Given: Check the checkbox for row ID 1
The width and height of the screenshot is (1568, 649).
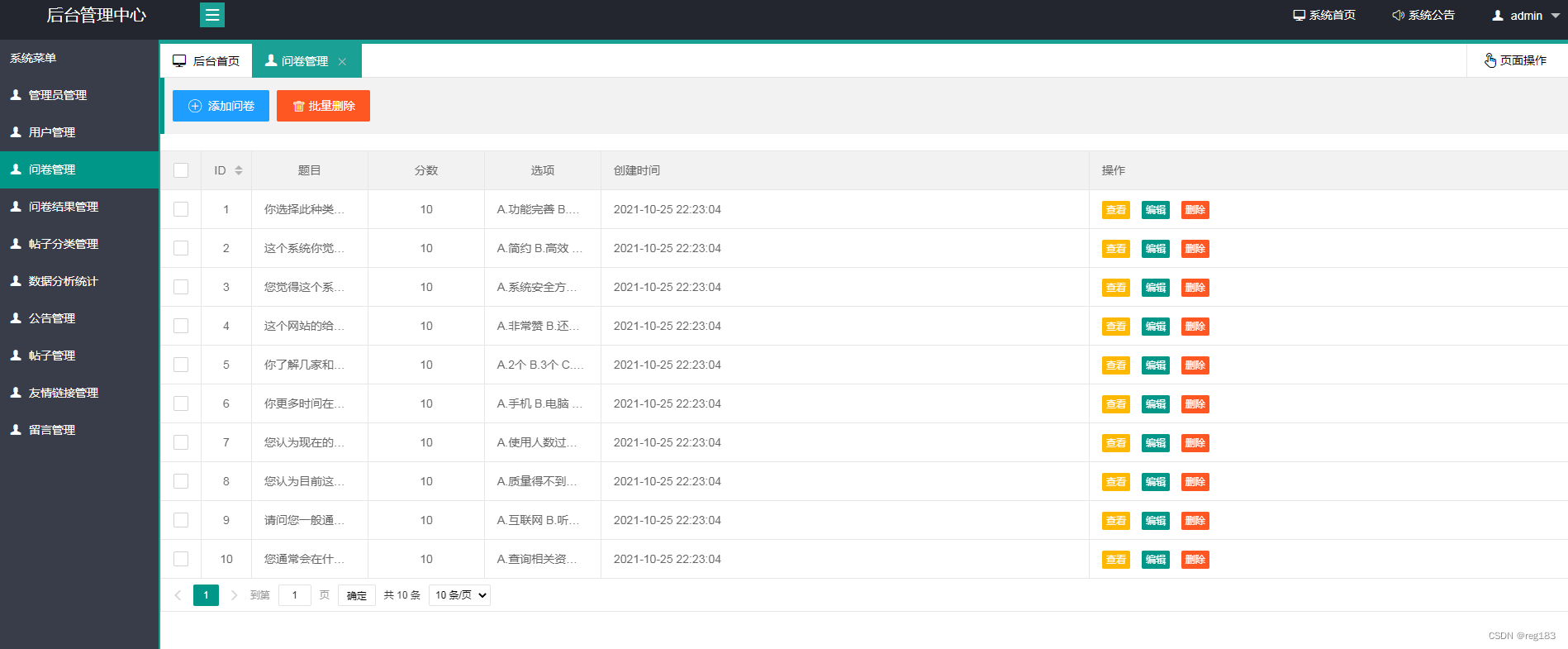Looking at the screenshot, I should click(181, 209).
